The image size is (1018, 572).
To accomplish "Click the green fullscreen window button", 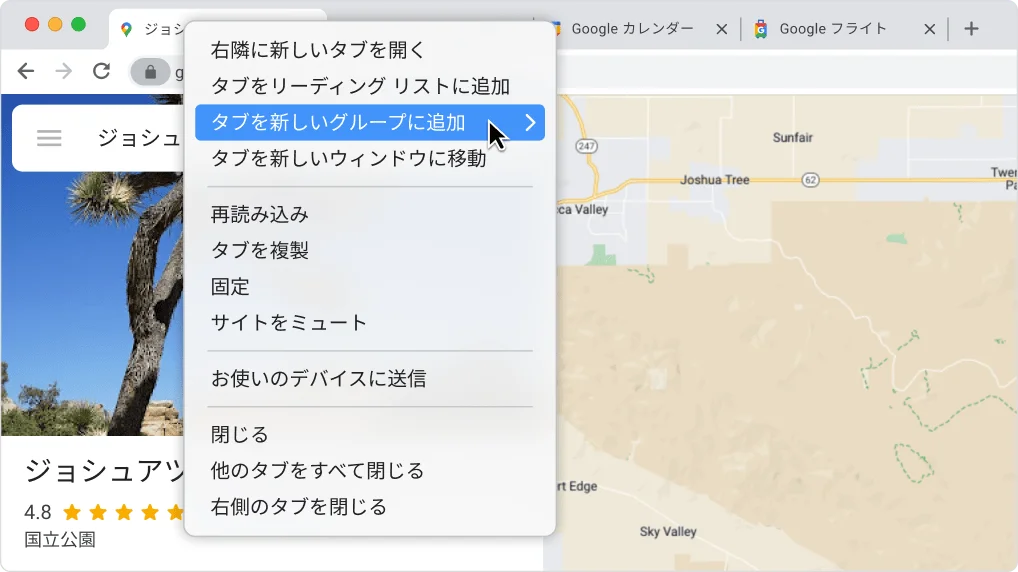I will point(79,25).
